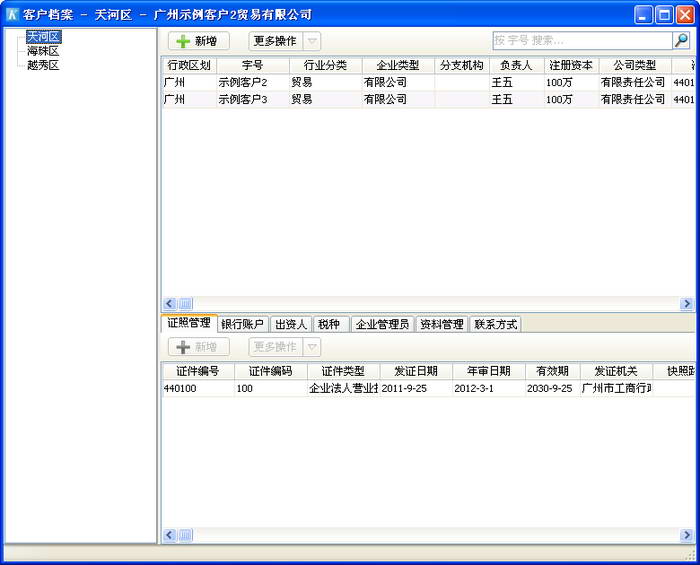This screenshot has width=700, height=565.
Task: Click the 2030-9-25 expiry cell
Action: click(x=553, y=388)
